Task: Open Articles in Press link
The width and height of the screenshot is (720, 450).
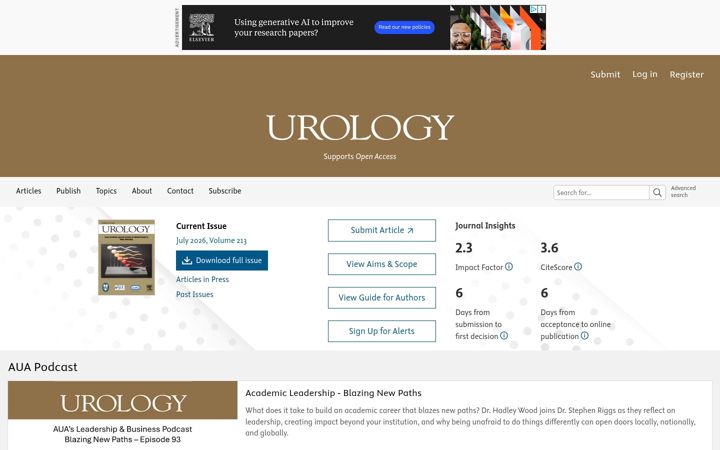Action: pyautogui.click(x=202, y=279)
